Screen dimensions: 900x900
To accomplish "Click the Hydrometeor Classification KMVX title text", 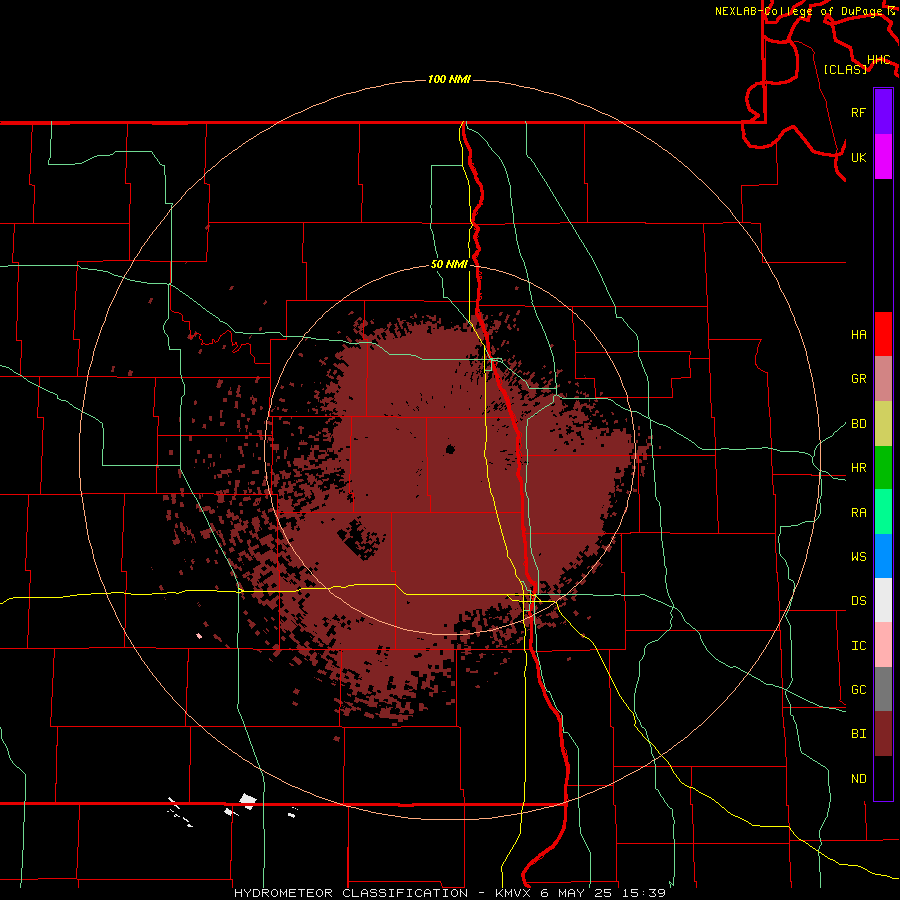I will pyautogui.click(x=449, y=893).
